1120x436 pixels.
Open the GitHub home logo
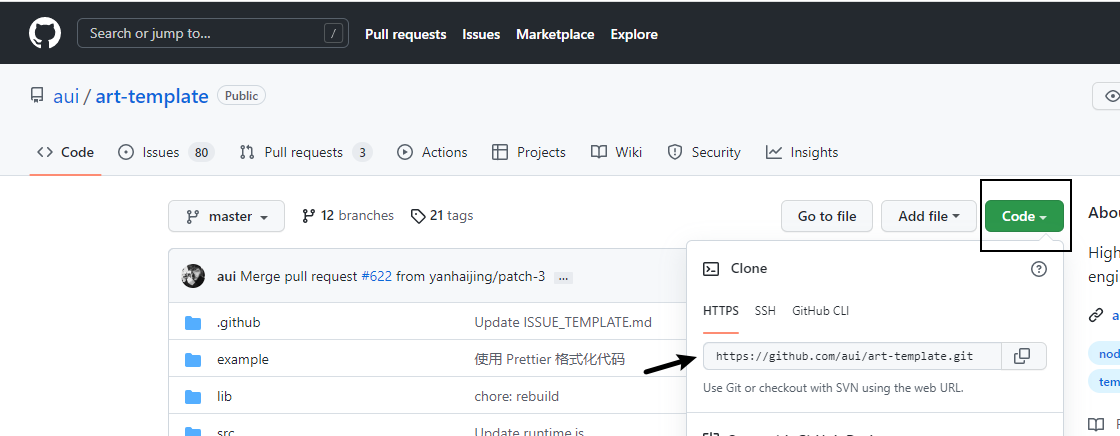[x=45, y=34]
